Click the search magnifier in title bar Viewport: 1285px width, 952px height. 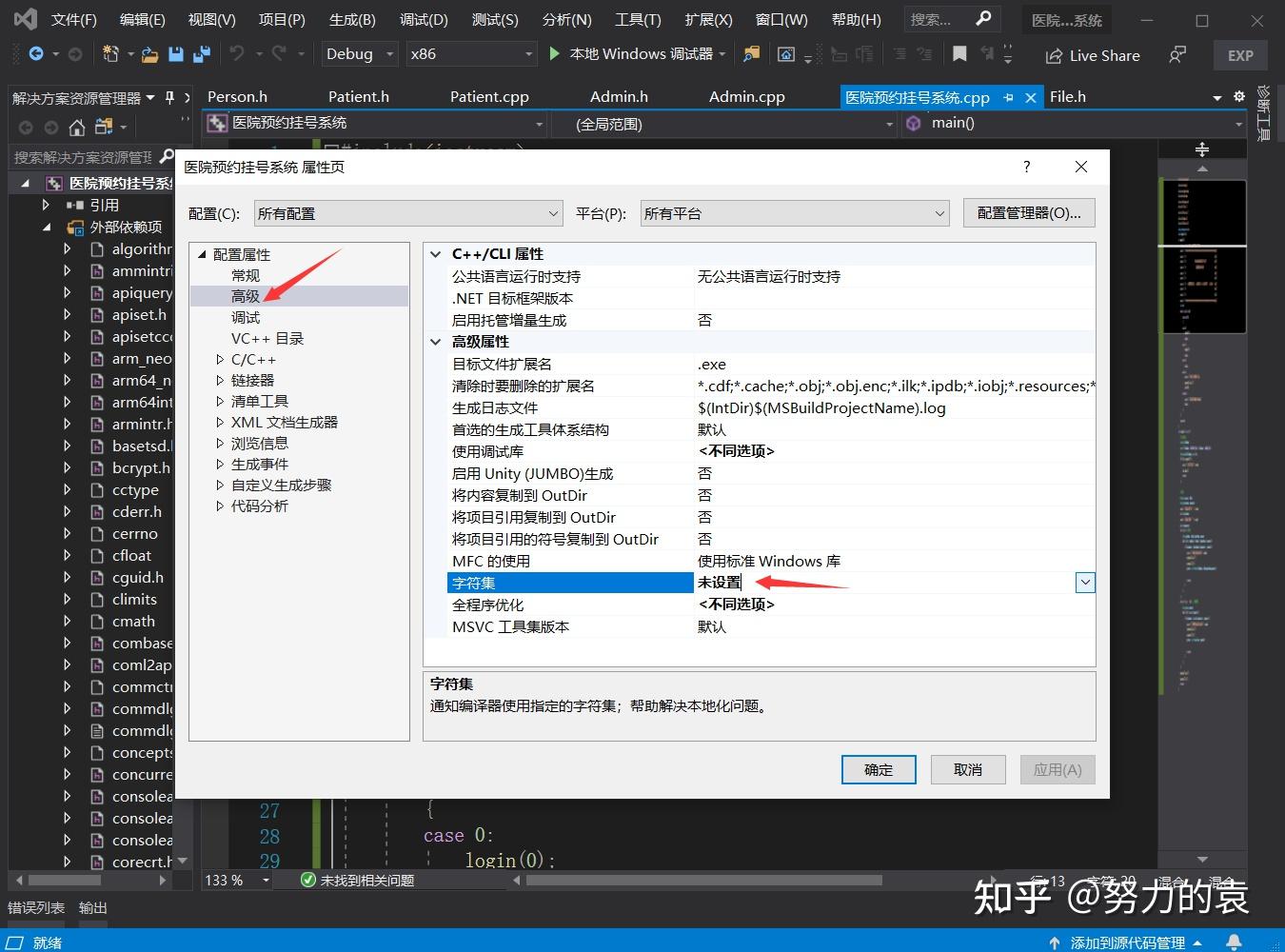(983, 18)
